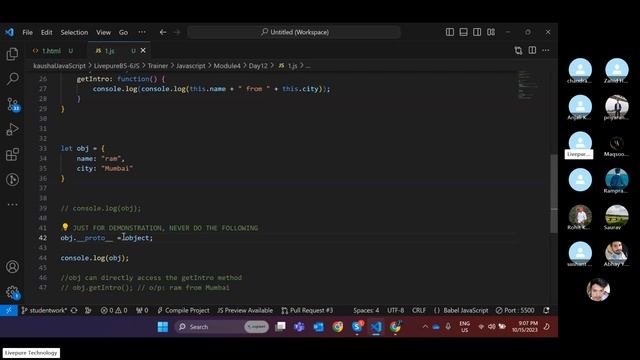Click Compile Project in status bar
This screenshot has height=360, width=640.
[x=183, y=311]
